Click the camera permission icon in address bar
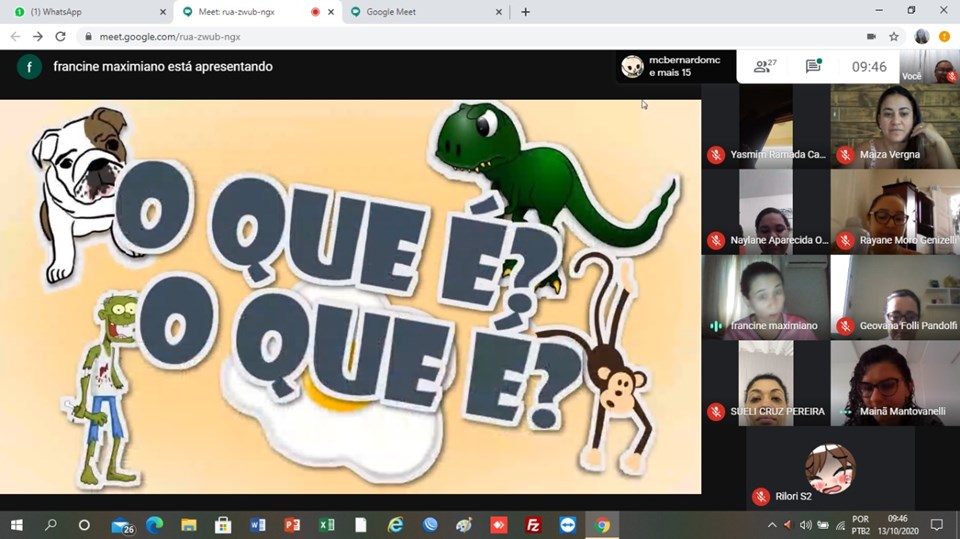This screenshot has width=960, height=539. (871, 36)
